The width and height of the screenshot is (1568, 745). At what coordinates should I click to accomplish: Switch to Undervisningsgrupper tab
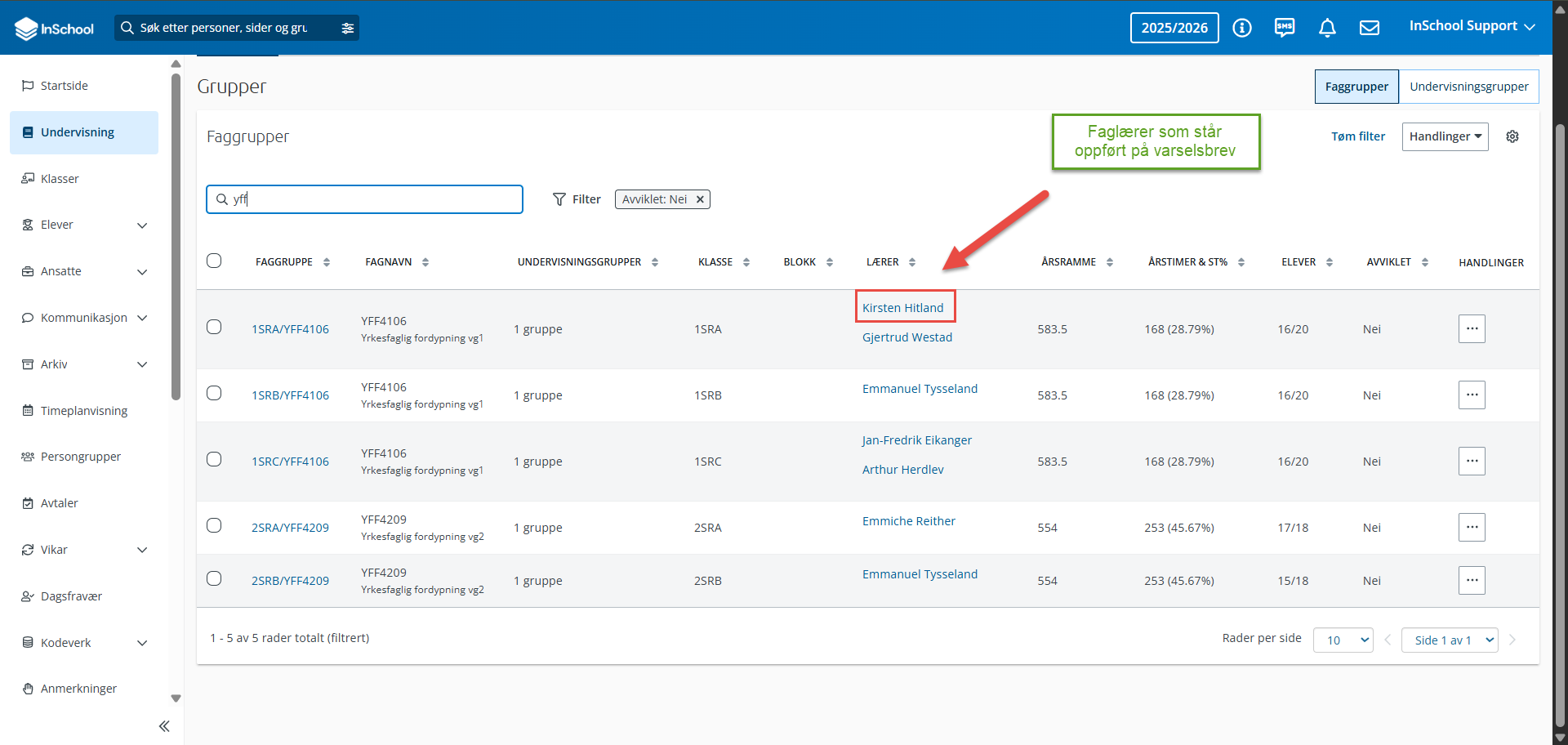pos(1468,87)
